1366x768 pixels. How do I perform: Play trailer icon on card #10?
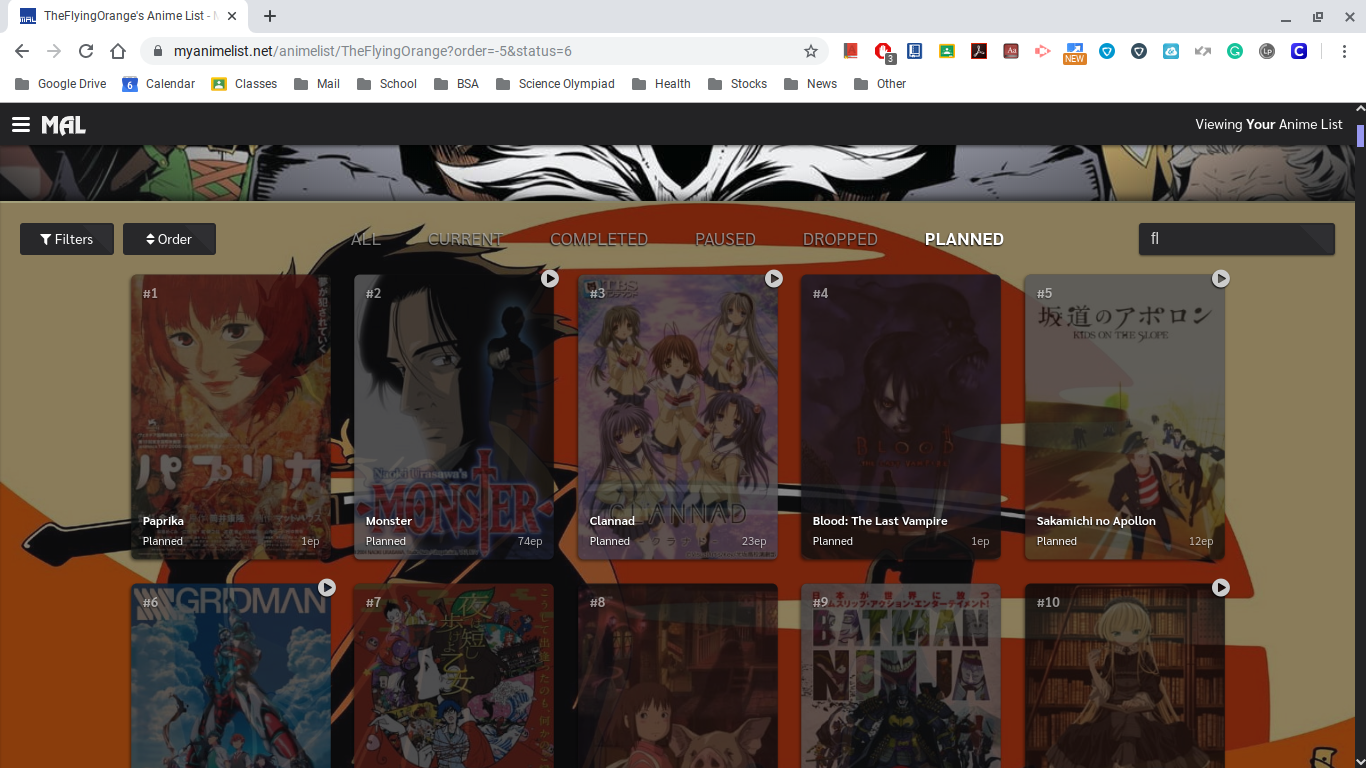[1221, 587]
